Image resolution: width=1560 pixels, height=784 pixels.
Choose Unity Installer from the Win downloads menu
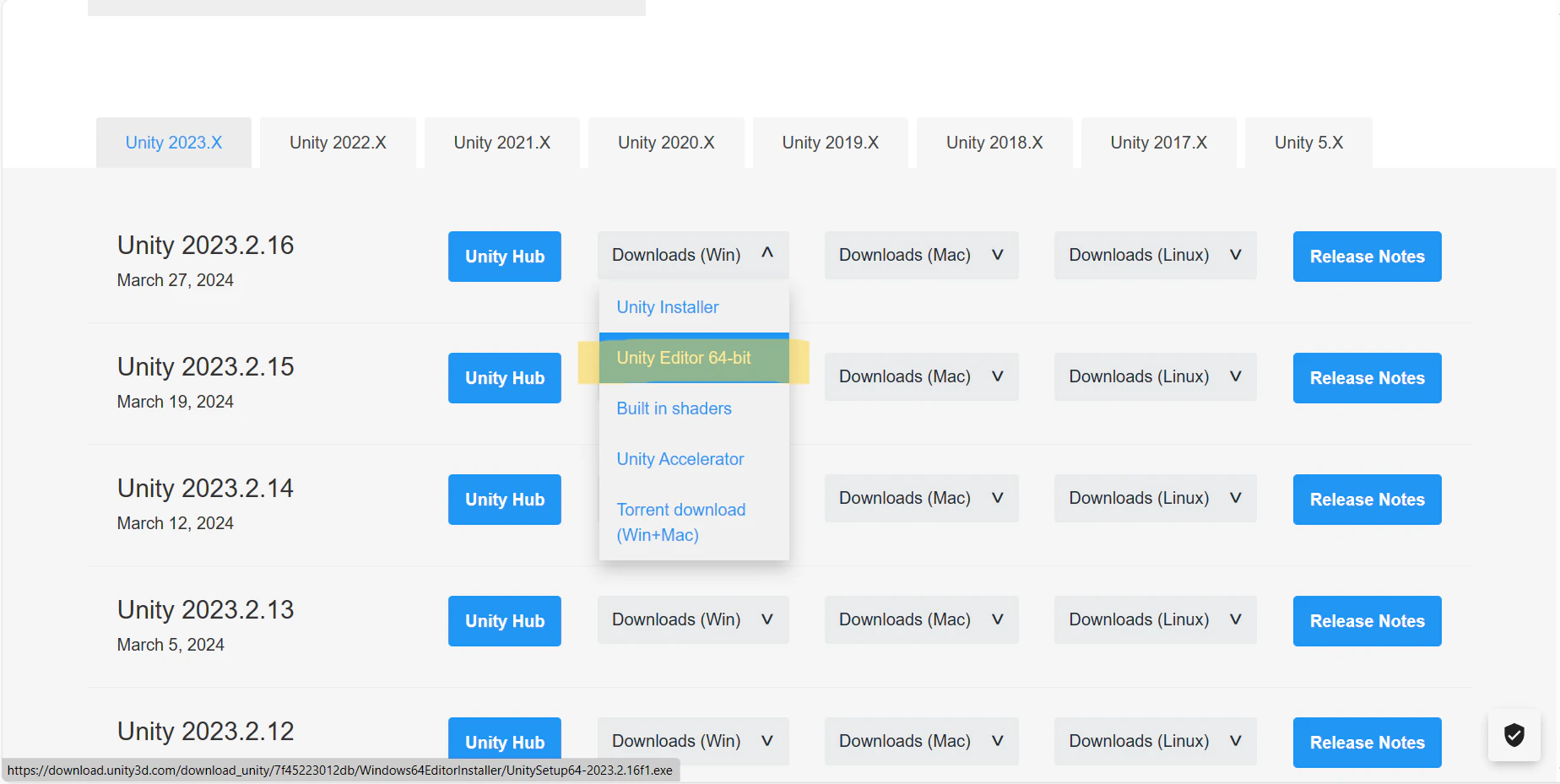tap(694, 307)
